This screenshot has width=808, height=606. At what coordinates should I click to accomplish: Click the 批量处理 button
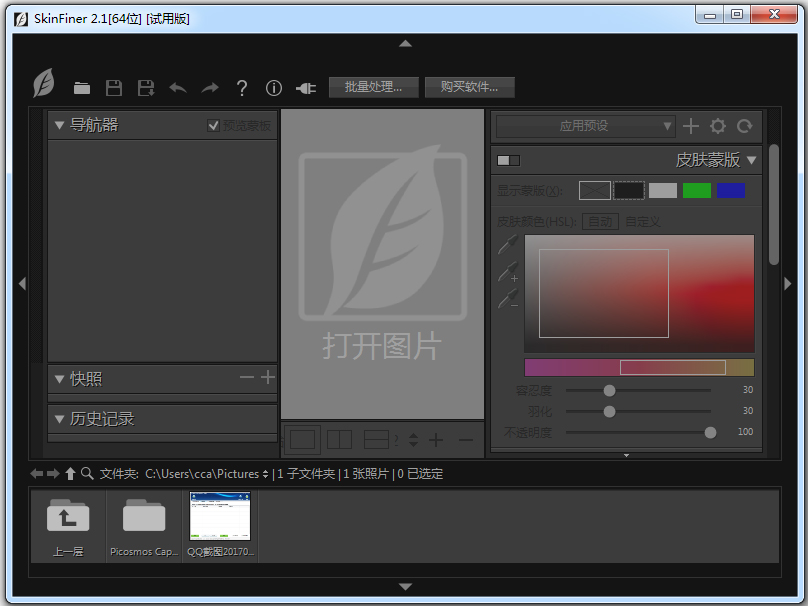point(380,87)
